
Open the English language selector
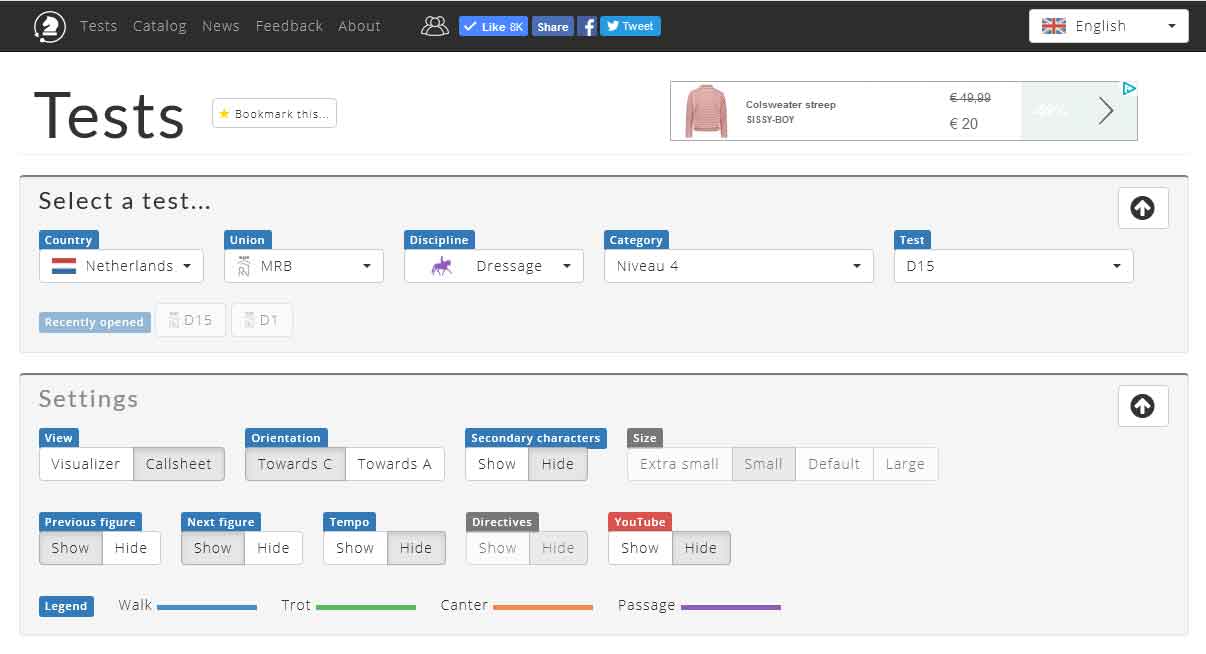pos(1108,26)
